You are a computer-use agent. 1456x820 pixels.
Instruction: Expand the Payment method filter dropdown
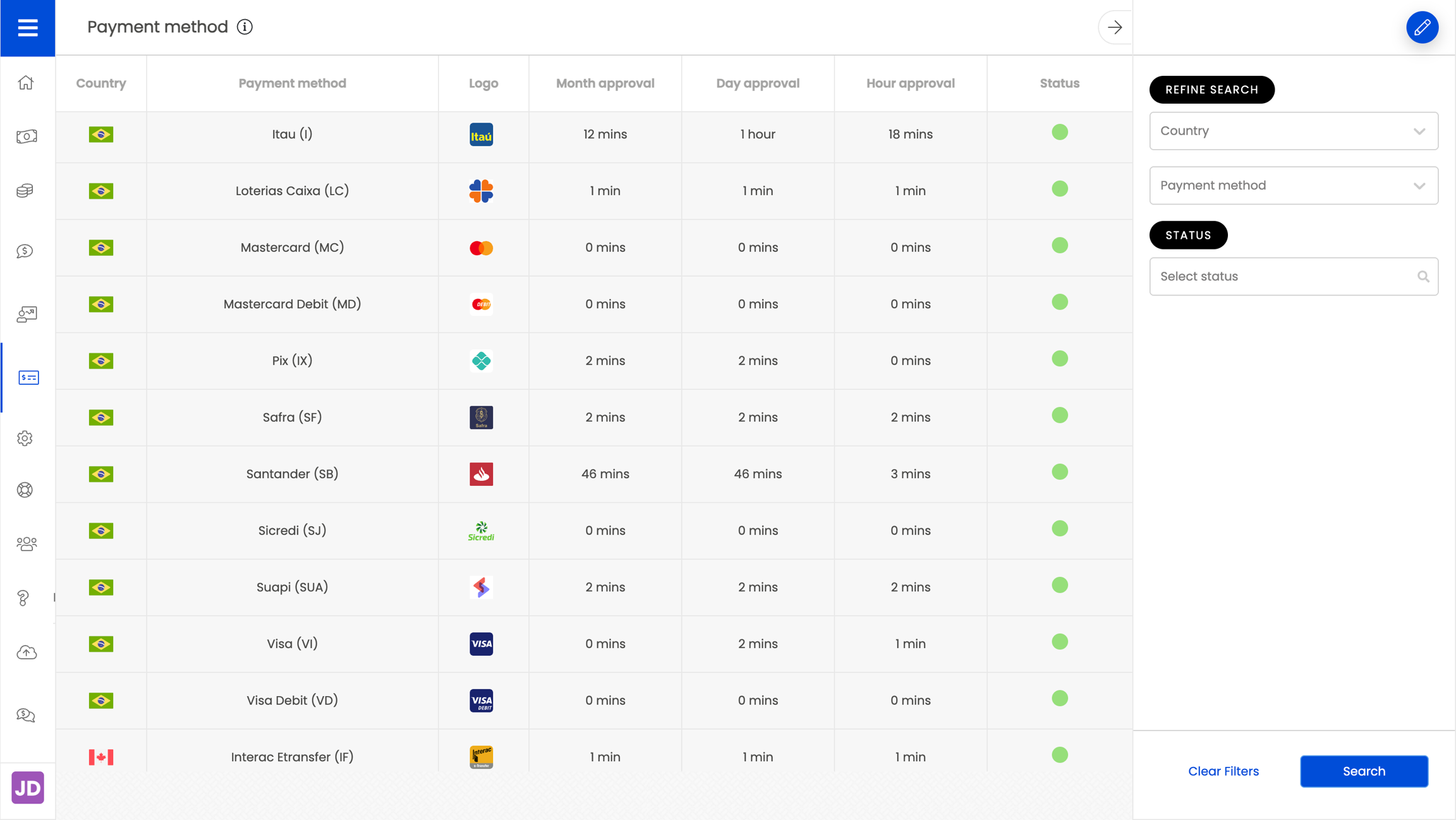tap(1293, 185)
